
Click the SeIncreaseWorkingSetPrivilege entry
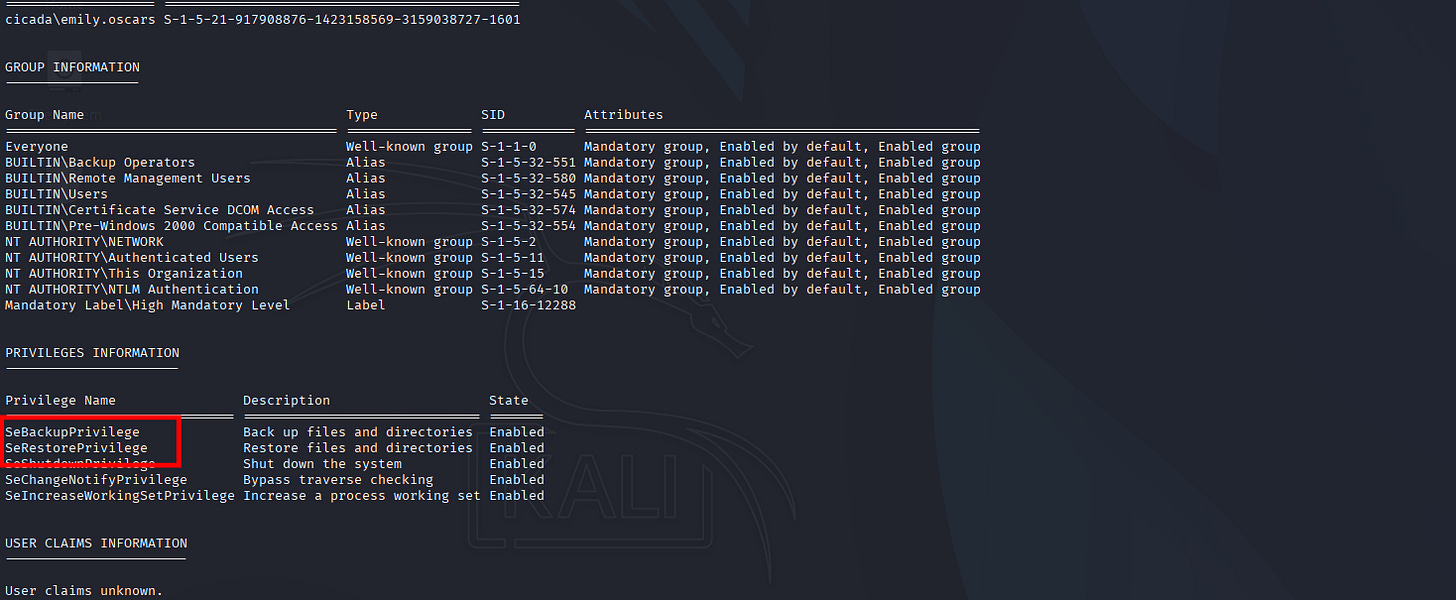click(x=120, y=496)
